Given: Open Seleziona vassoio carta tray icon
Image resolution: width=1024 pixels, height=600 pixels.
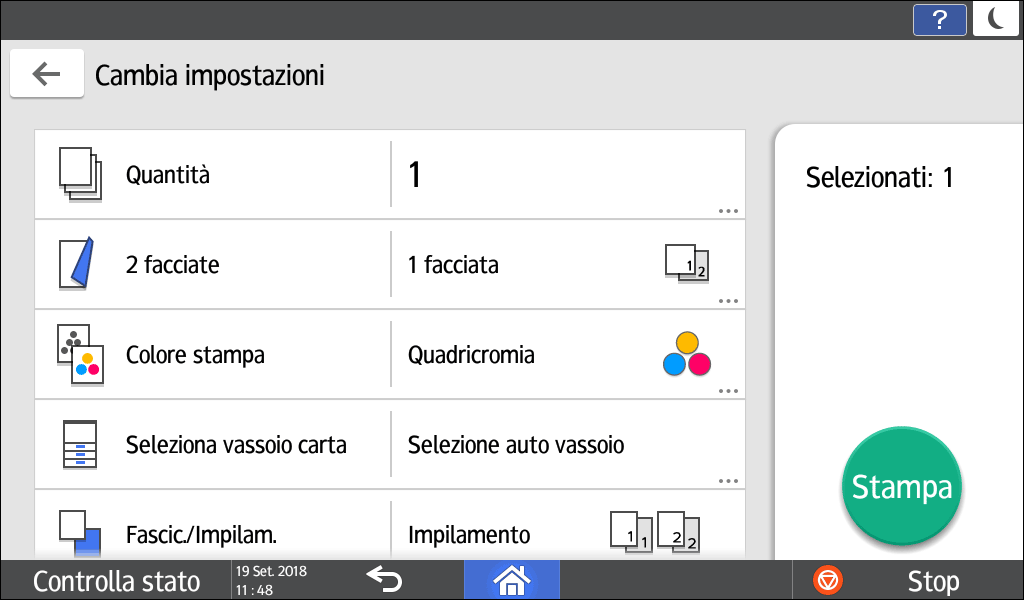Looking at the screenshot, I should pos(80,444).
